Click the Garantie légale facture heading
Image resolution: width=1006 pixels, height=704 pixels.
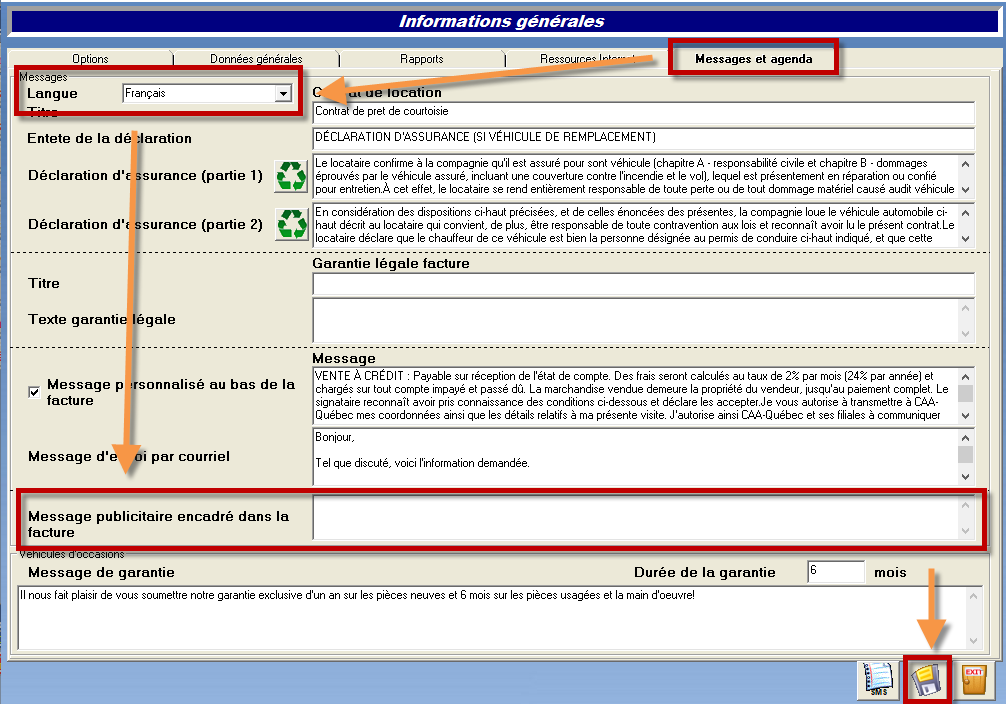point(391,263)
